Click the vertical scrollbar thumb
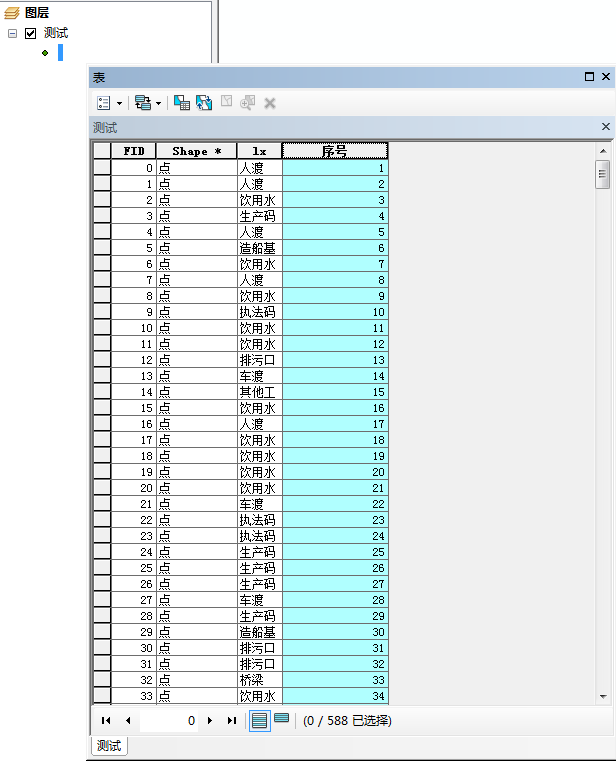Image resolution: width=616 pixels, height=761 pixels. tap(602, 174)
